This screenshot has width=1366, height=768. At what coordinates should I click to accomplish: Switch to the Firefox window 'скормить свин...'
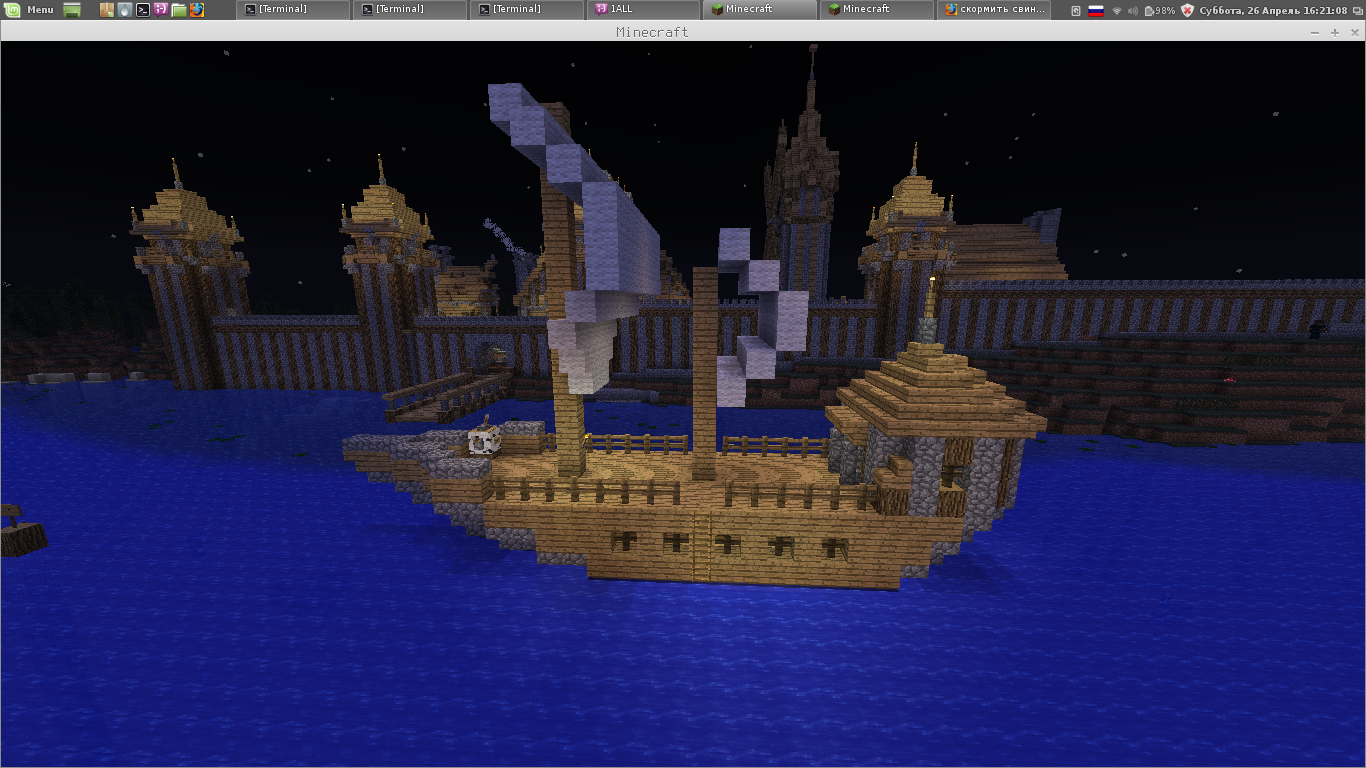[993, 9]
